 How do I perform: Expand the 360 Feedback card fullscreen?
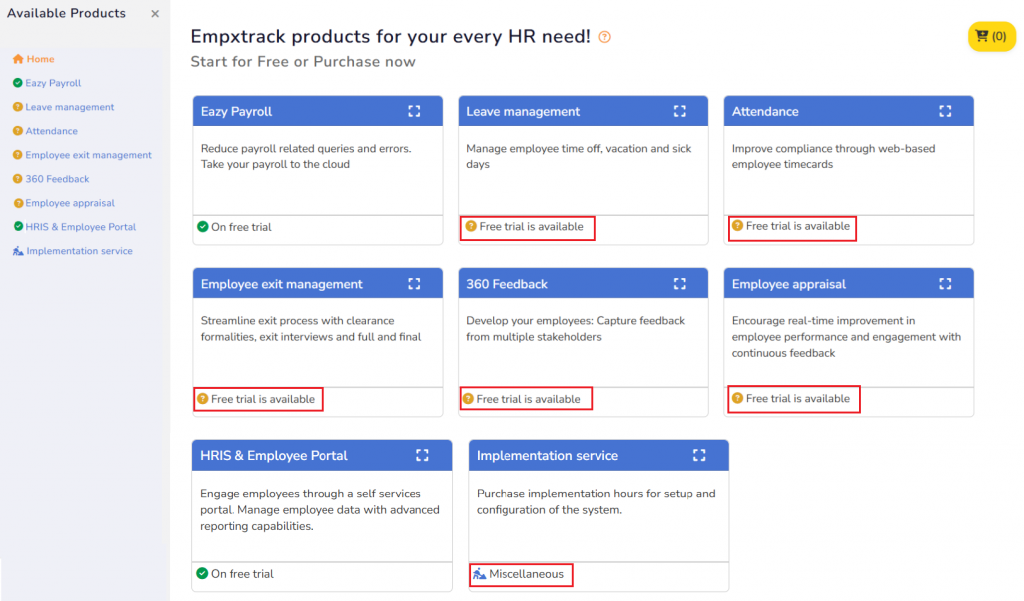680,284
